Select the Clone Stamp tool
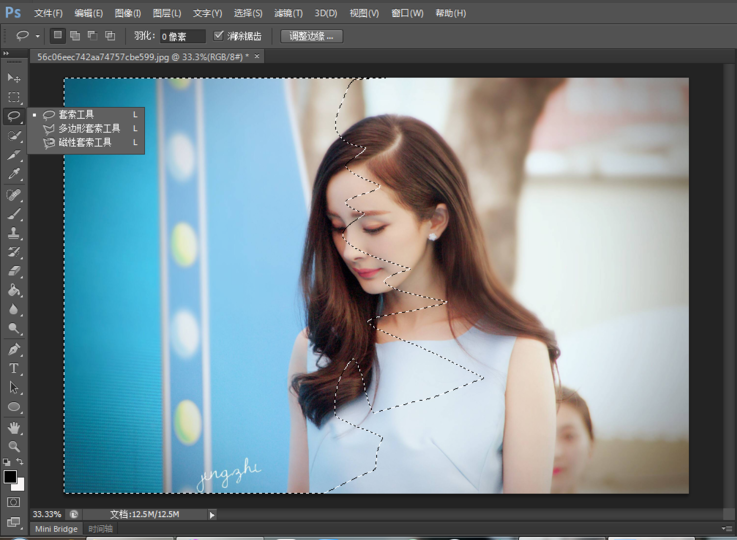 (14, 232)
